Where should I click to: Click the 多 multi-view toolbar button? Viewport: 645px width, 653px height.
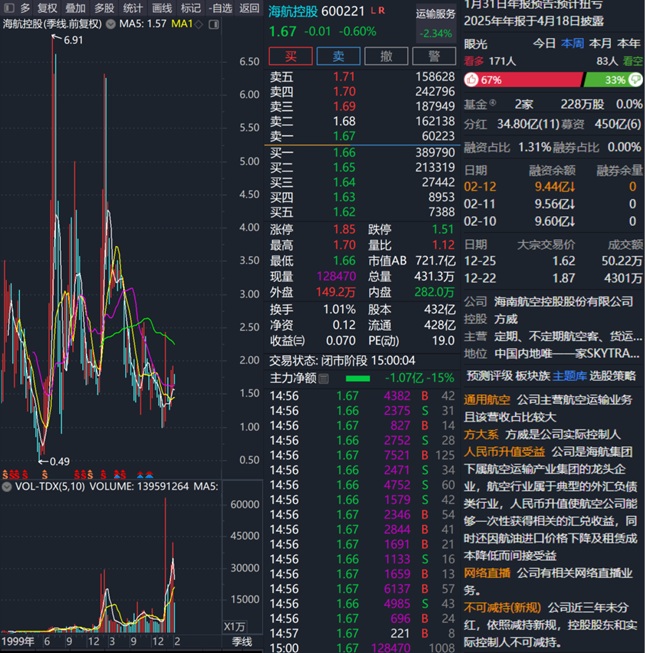(x=25, y=8)
